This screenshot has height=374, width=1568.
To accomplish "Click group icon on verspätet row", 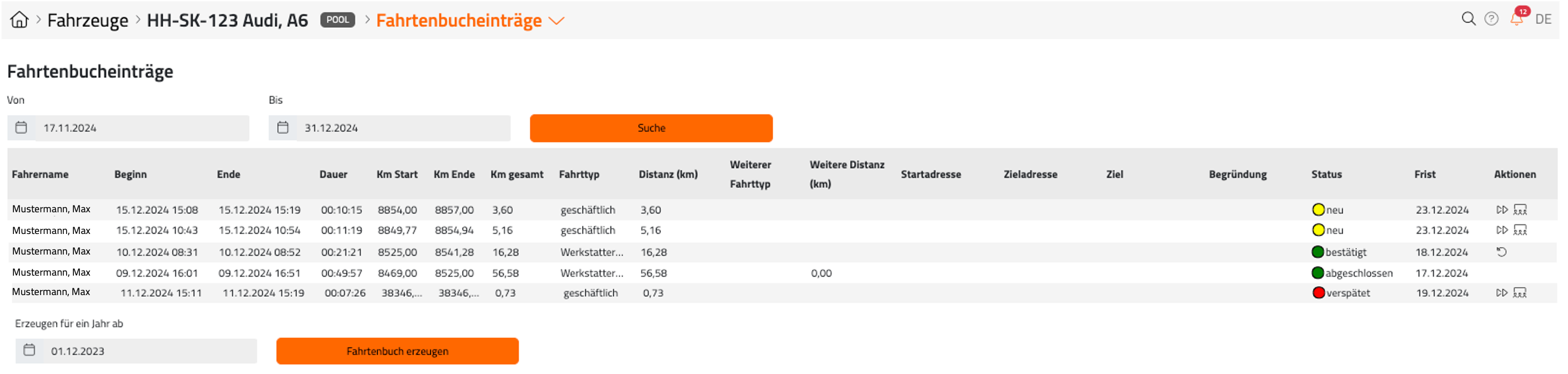I will click(1520, 293).
